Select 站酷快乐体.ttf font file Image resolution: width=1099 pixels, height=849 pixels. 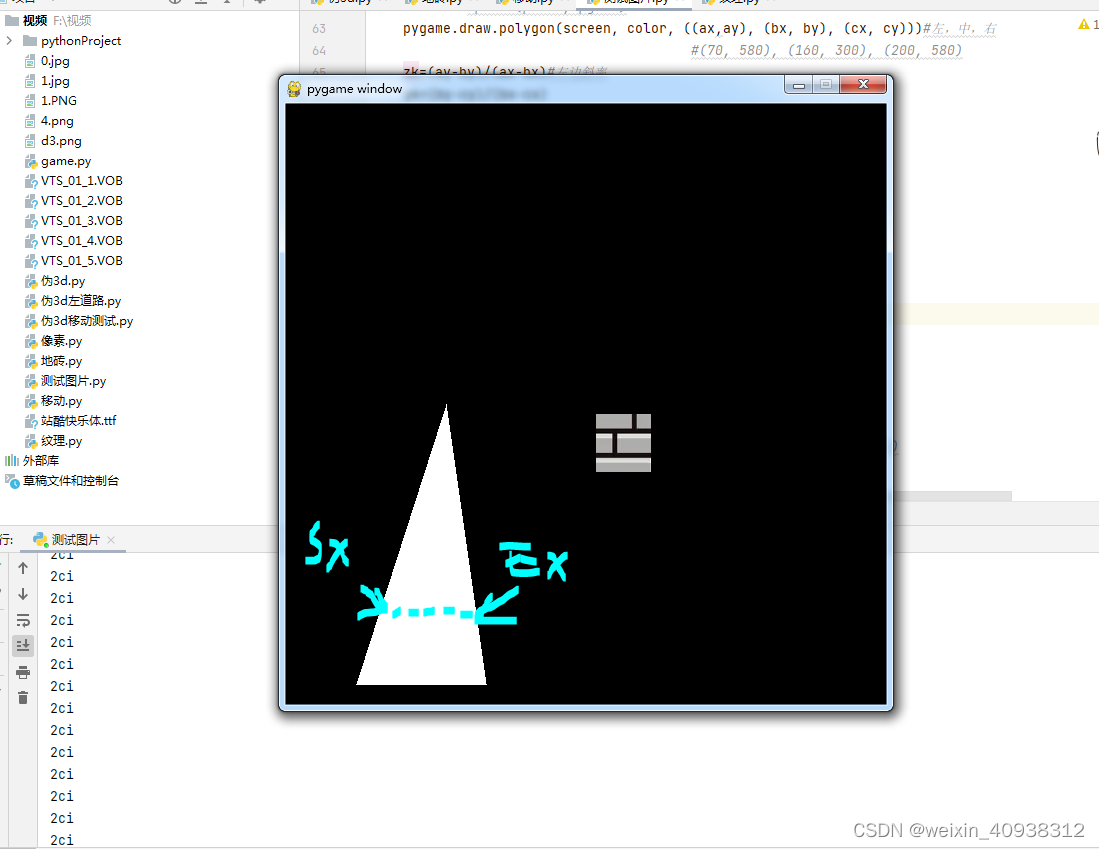point(70,421)
